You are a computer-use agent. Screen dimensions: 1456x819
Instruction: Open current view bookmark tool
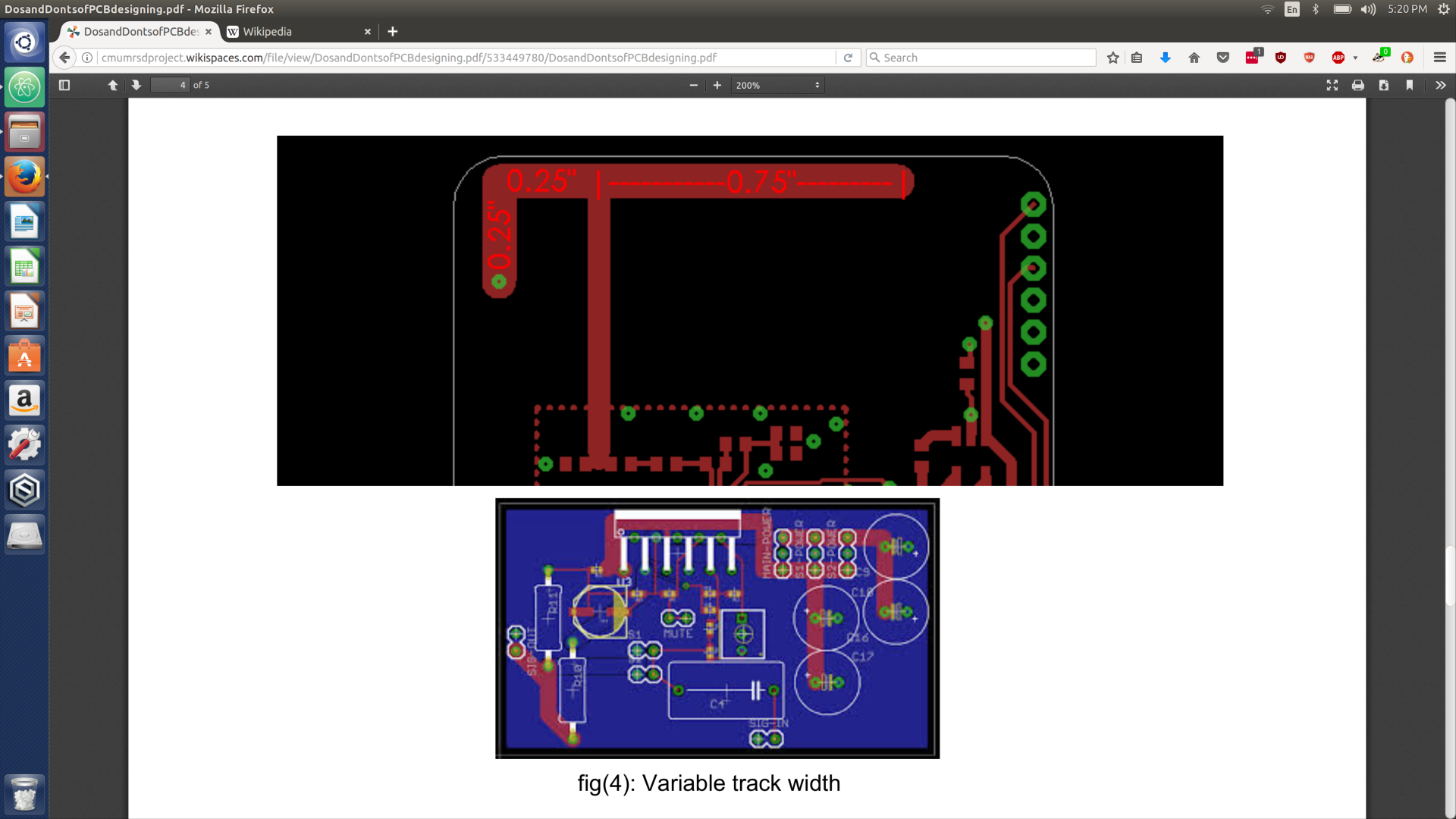click(x=1410, y=85)
